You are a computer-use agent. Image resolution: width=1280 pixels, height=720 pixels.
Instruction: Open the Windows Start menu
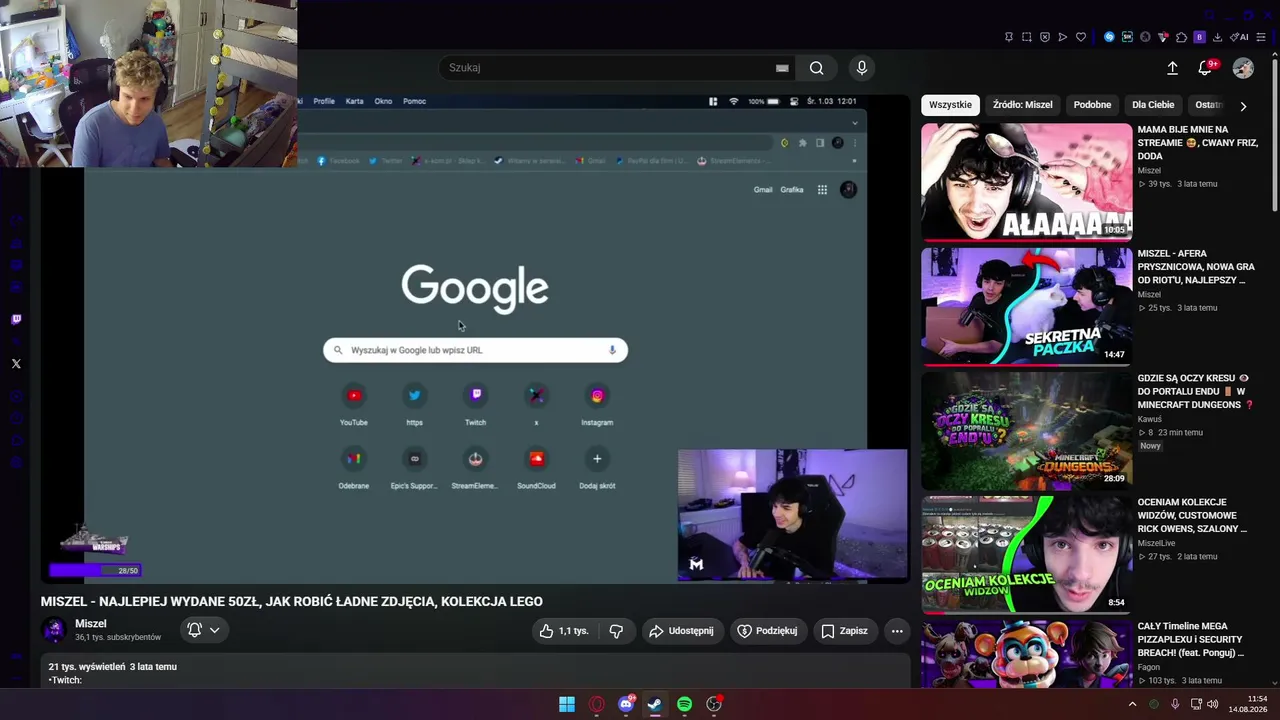click(567, 704)
